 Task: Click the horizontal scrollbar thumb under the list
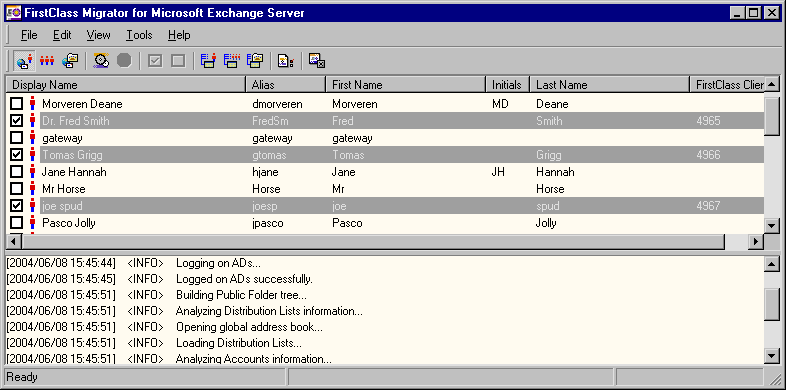point(373,242)
